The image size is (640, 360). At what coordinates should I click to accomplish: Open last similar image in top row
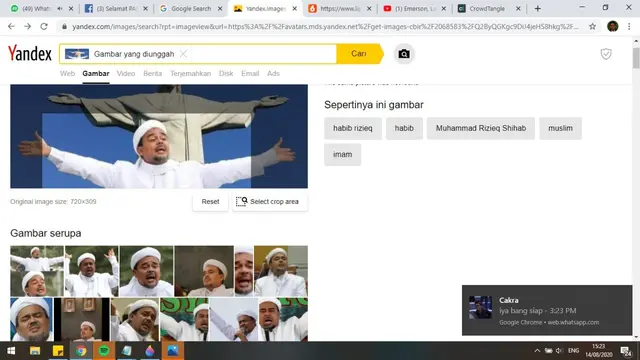(x=281, y=271)
